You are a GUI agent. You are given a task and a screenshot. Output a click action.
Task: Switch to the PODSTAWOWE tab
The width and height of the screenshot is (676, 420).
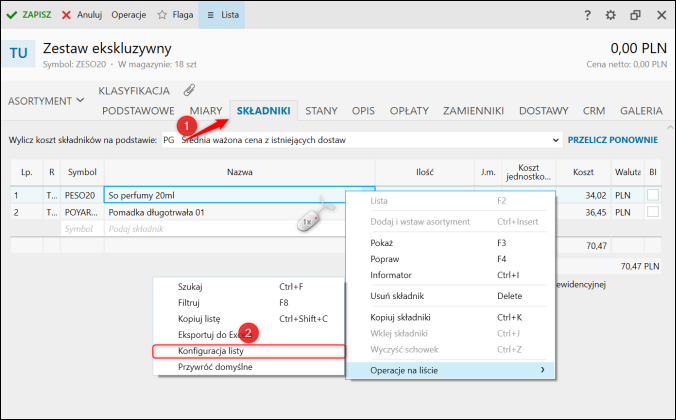(x=138, y=111)
